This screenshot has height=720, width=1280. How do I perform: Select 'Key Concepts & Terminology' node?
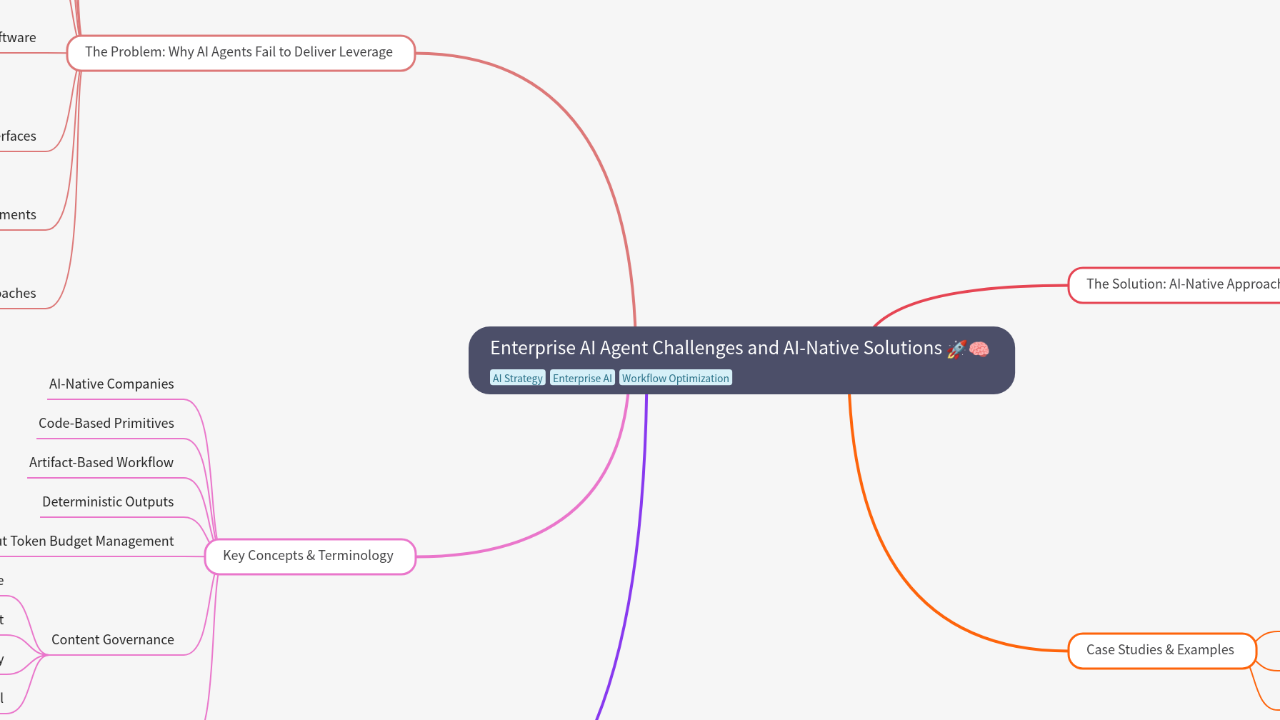309,555
